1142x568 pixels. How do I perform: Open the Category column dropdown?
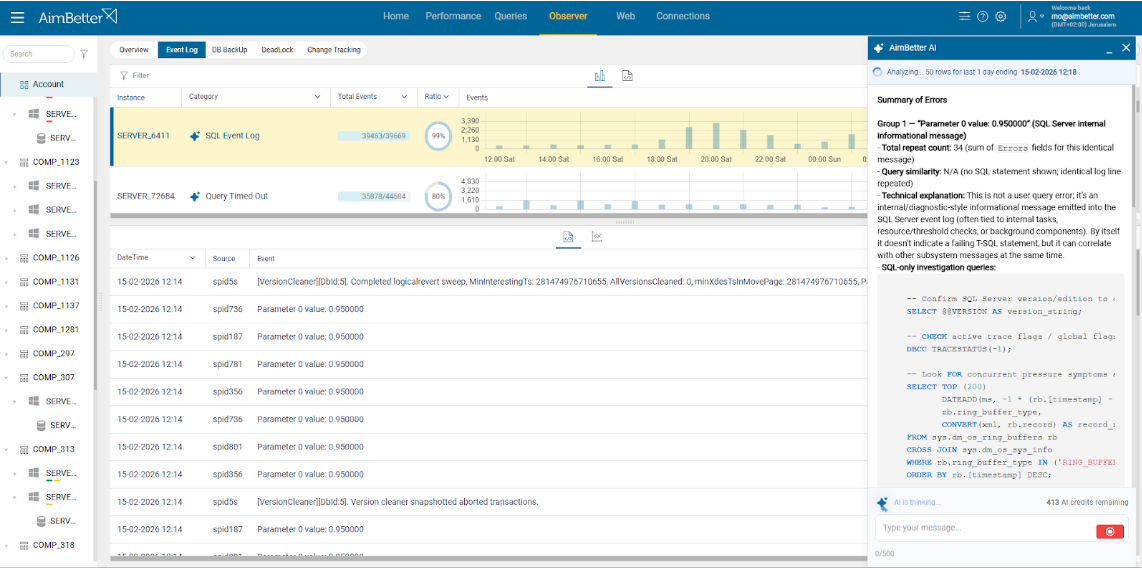[x=318, y=97]
